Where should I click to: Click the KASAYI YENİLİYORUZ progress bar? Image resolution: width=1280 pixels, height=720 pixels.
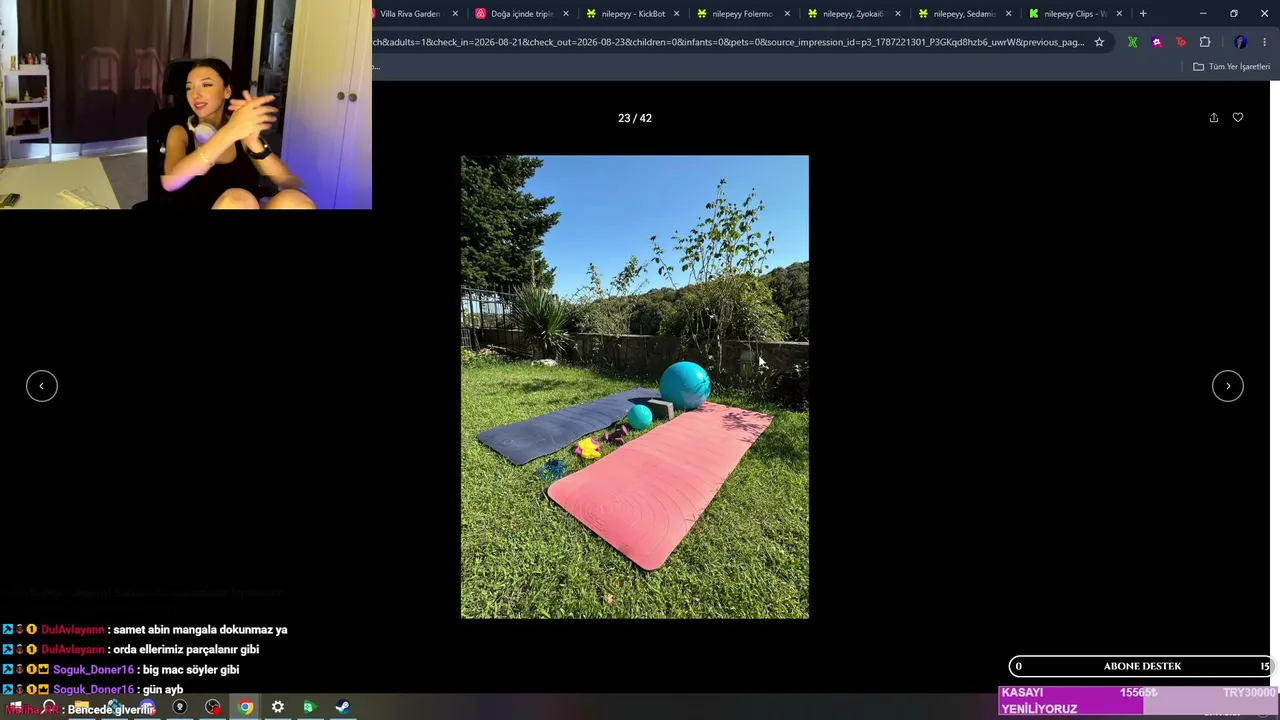tap(1139, 700)
